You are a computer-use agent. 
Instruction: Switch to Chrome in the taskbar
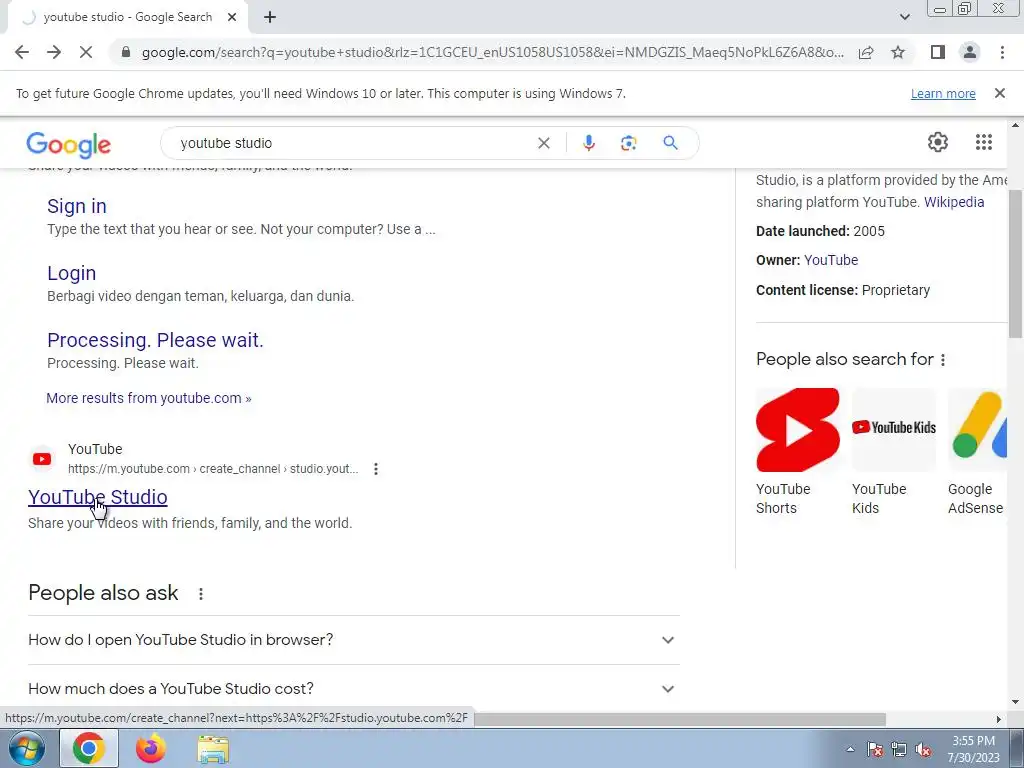point(89,748)
